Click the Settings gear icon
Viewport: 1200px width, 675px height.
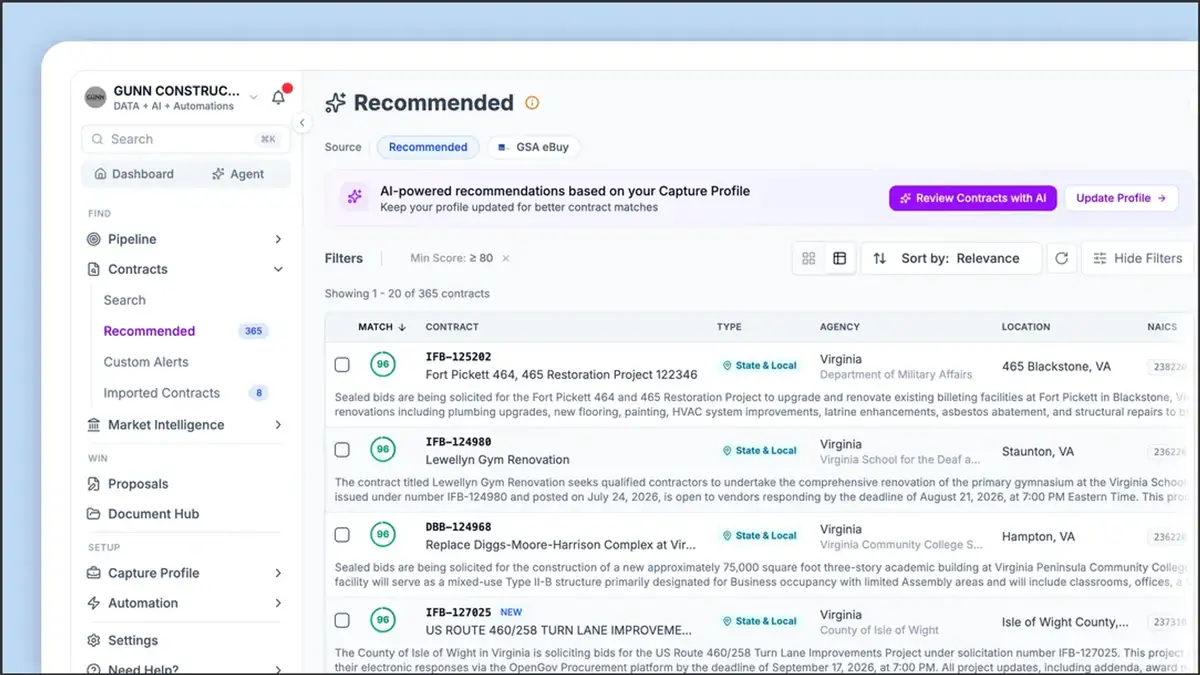coord(94,640)
